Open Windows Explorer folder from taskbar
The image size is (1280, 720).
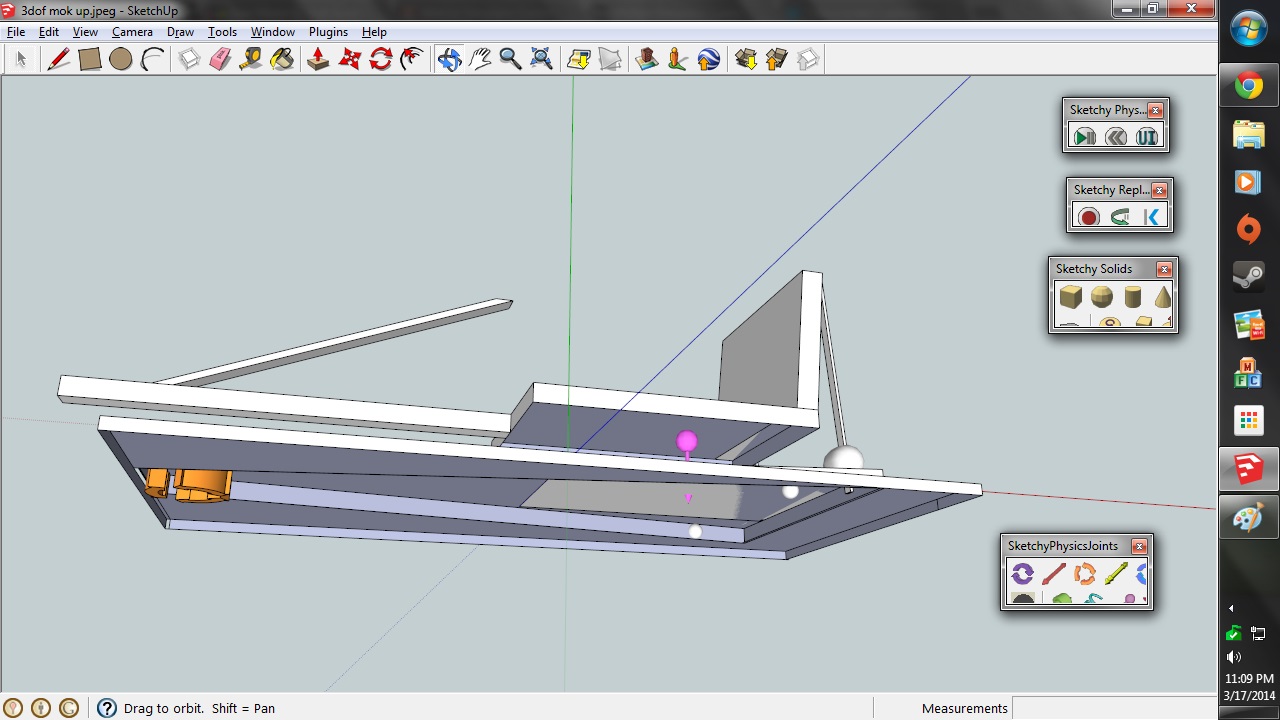[1249, 134]
